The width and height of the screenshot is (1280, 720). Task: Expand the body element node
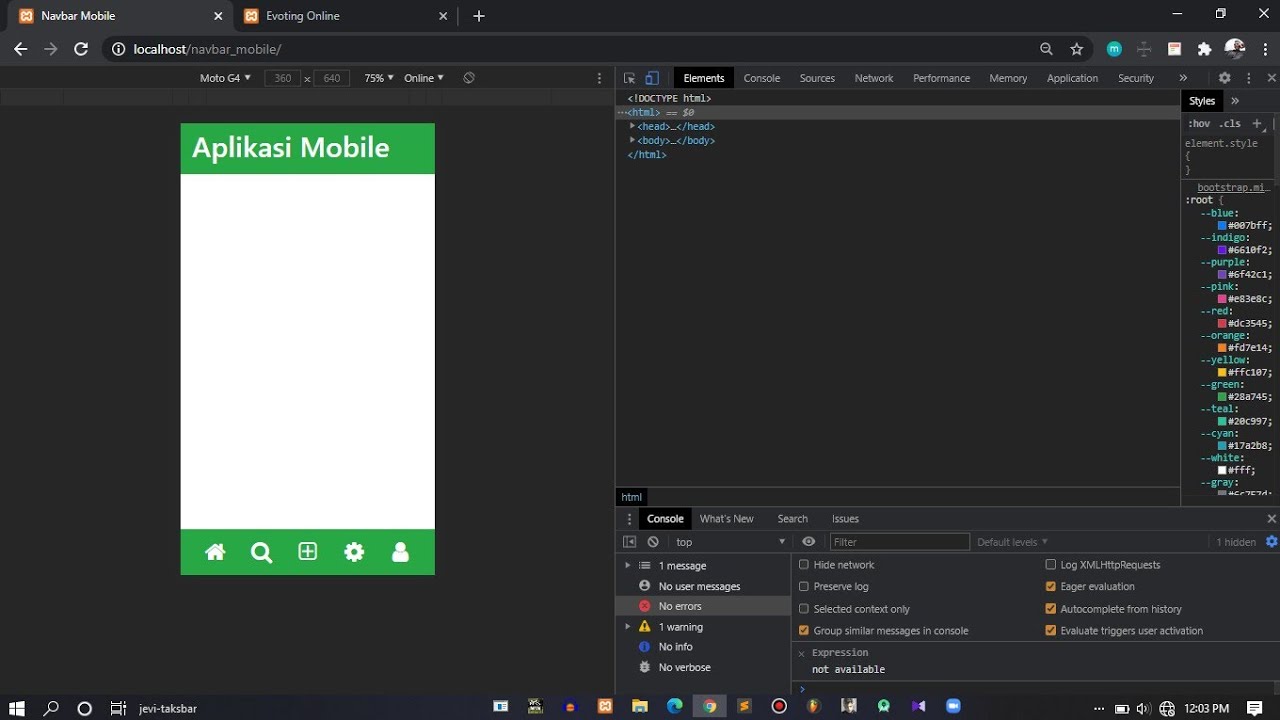point(632,140)
